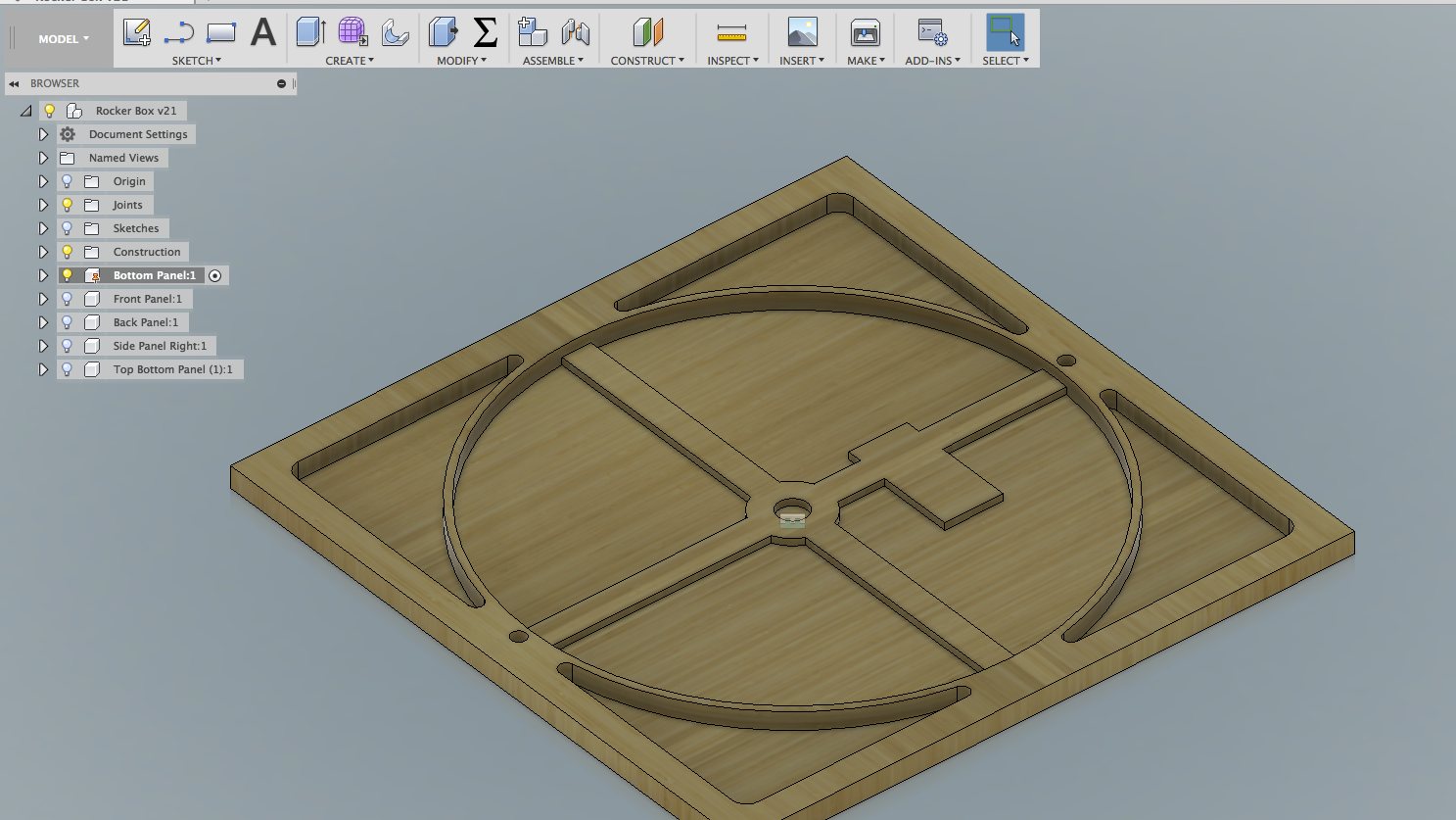
Task: Click the center hole of the panel model
Action: [x=792, y=511]
